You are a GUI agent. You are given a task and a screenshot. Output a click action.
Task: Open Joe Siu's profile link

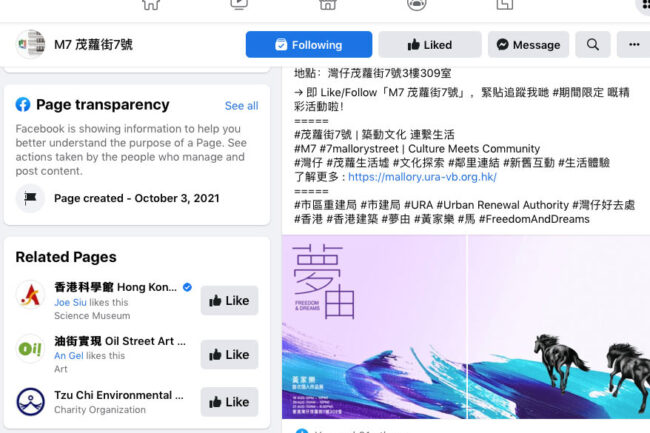click(70, 302)
